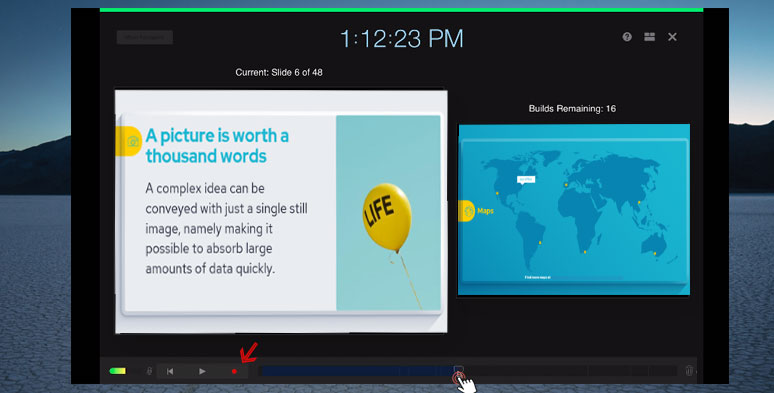Click the 1:12:23 PM clock display
The height and width of the screenshot is (393, 774).
coord(402,39)
